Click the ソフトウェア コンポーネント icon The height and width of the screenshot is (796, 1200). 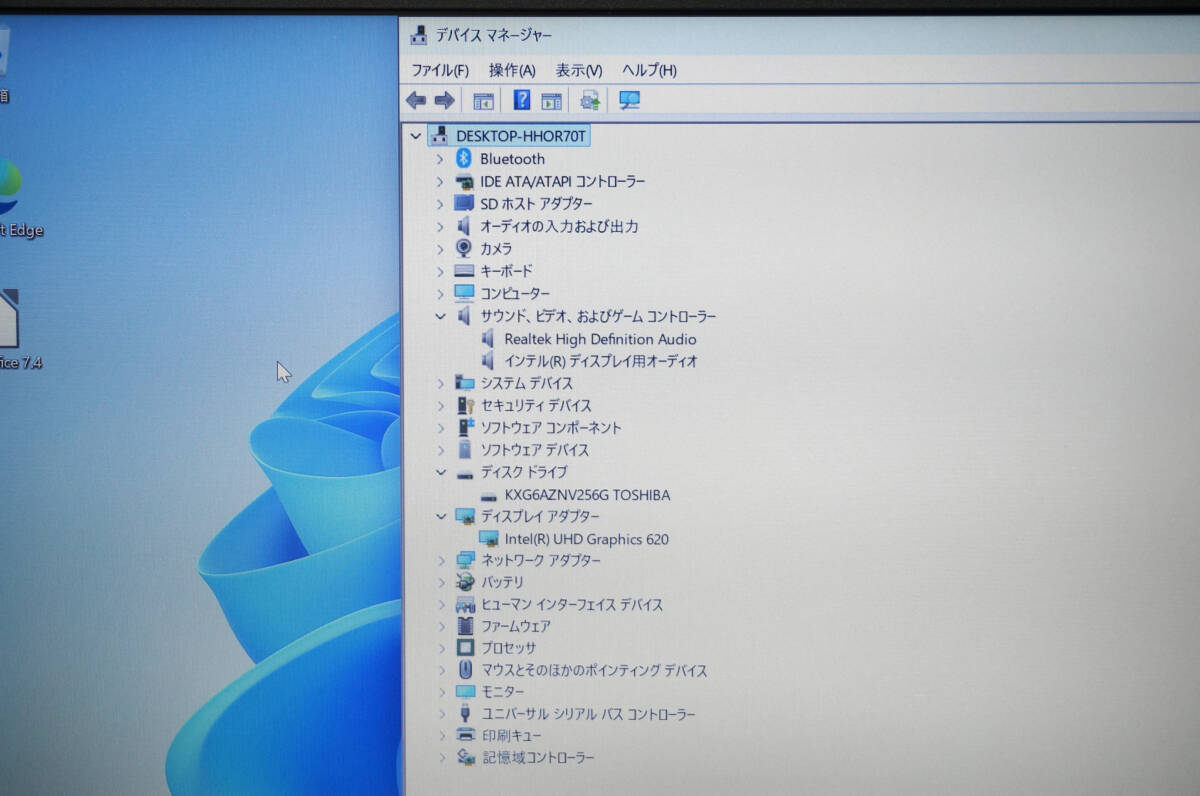click(464, 427)
